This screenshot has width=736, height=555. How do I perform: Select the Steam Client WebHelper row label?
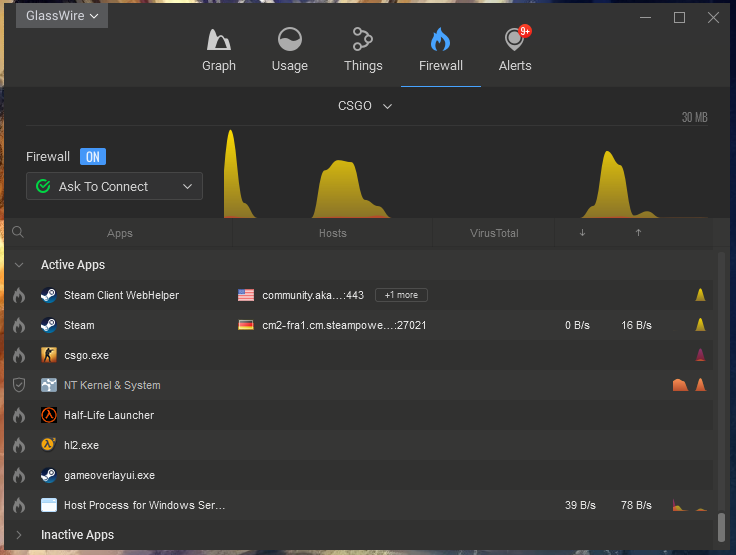coord(122,295)
